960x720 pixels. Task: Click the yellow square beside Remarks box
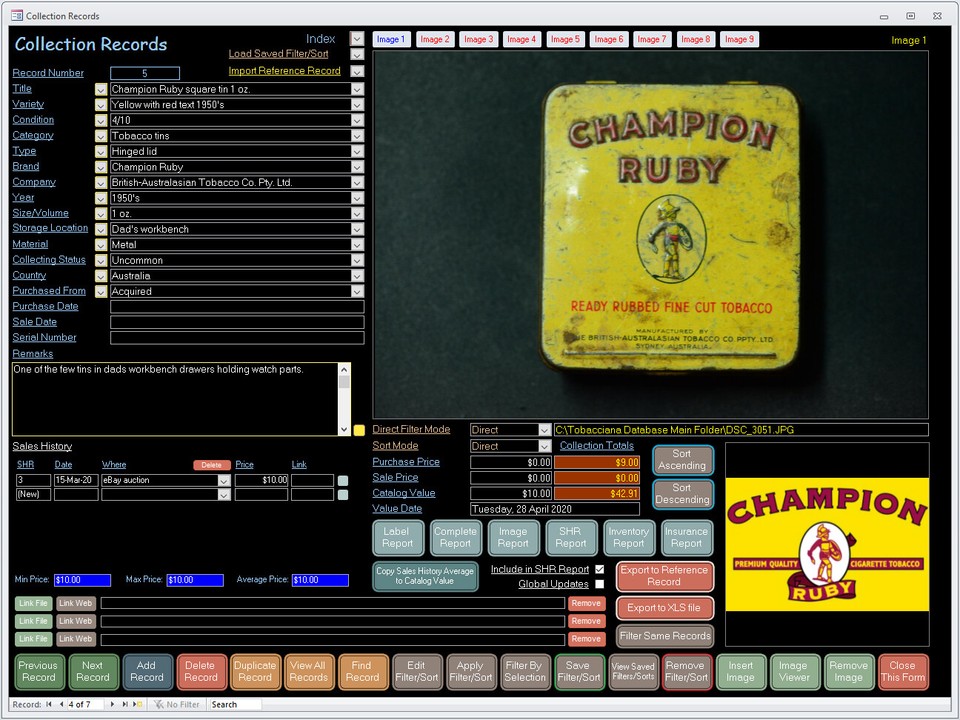pos(359,430)
